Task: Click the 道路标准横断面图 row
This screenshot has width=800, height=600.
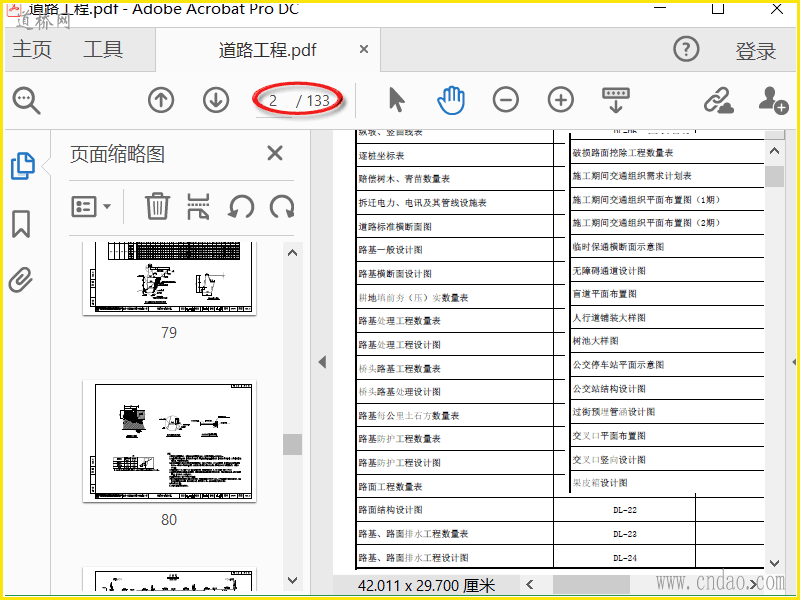Action: point(455,226)
